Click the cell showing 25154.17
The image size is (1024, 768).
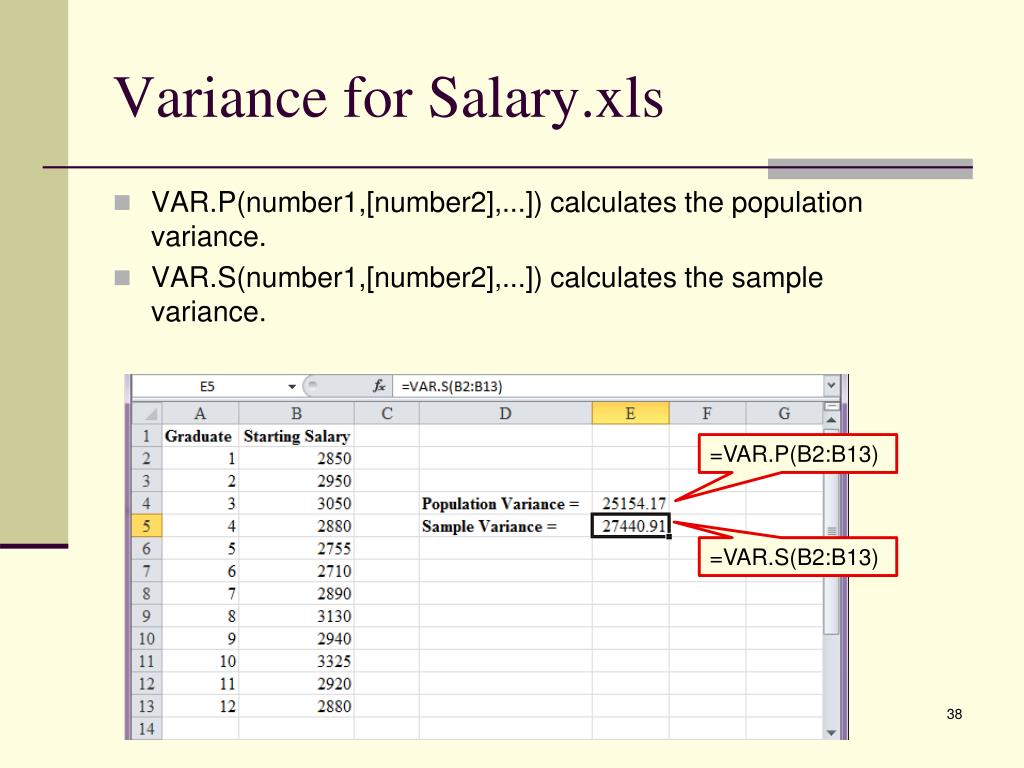[x=630, y=504]
